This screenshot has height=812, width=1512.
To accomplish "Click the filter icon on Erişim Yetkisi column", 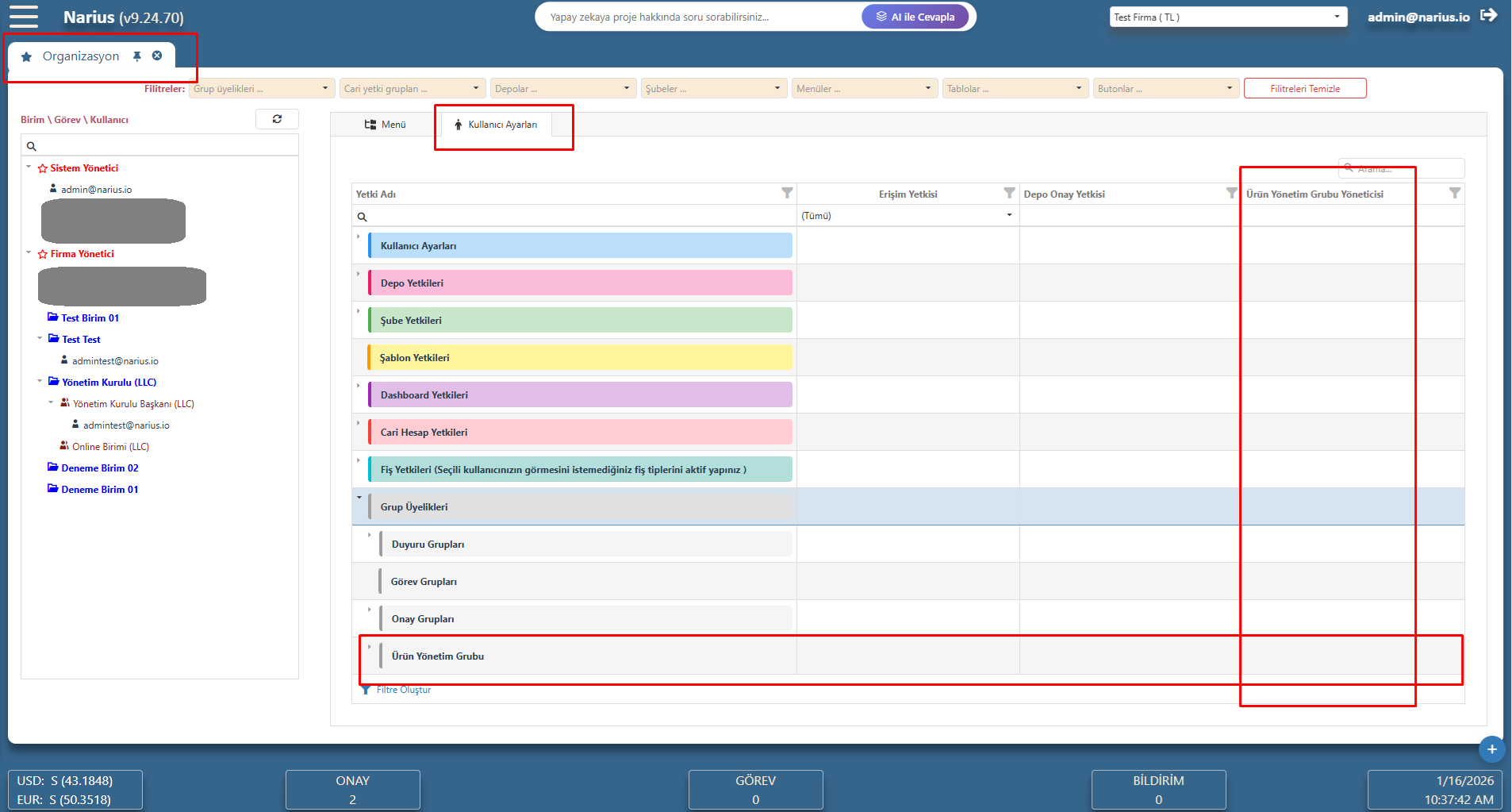I will pos(1009,193).
